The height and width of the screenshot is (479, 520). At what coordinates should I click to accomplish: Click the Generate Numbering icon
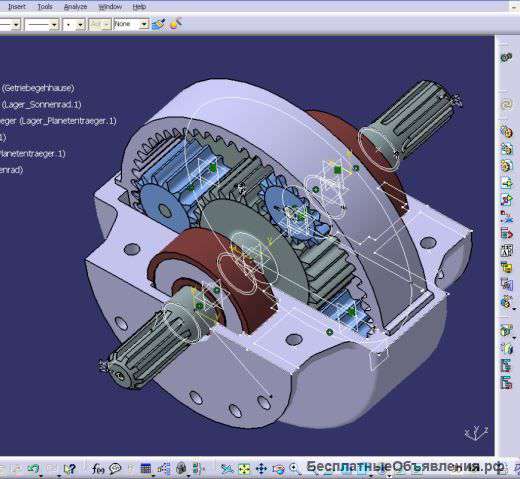(506, 250)
